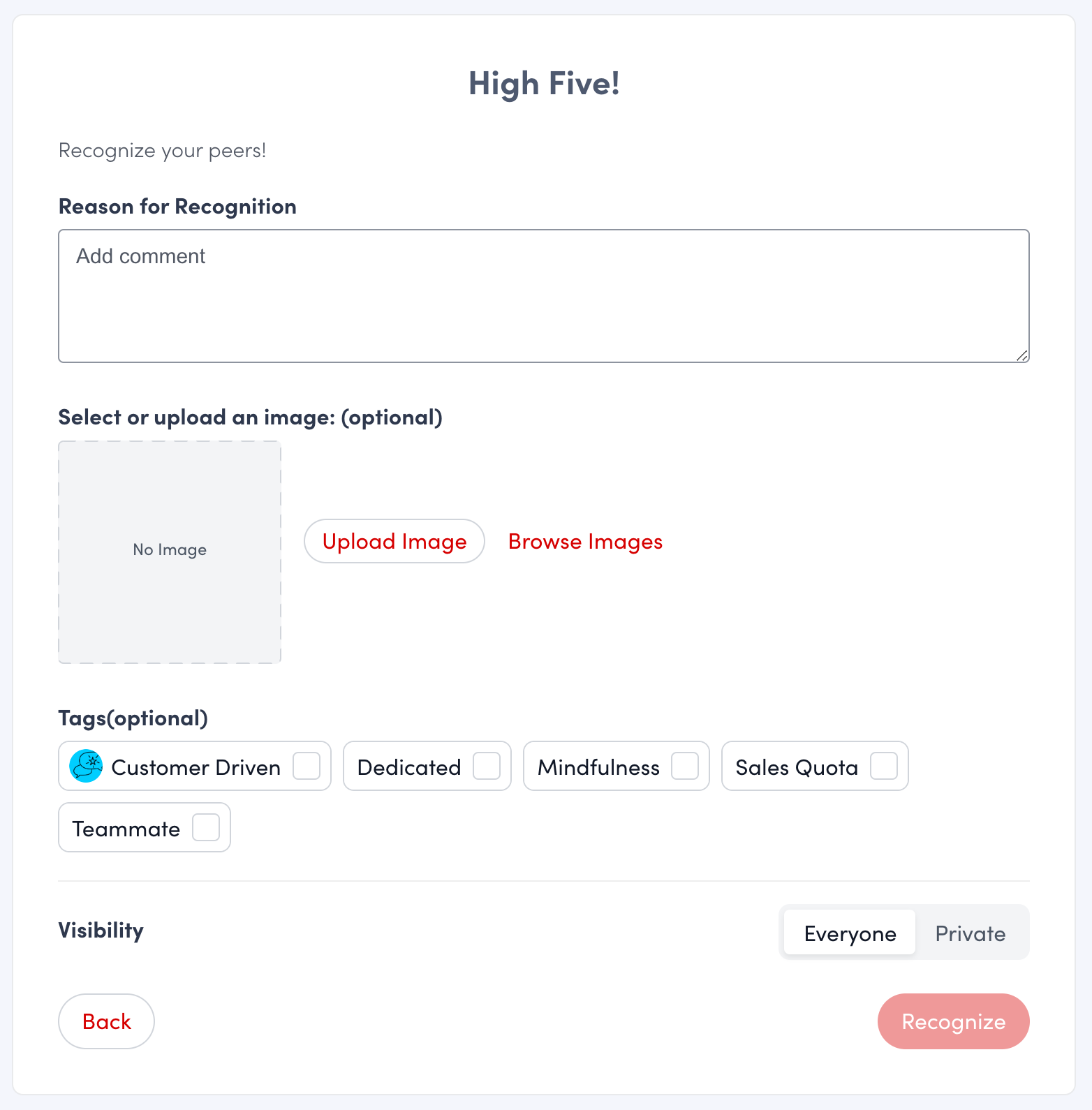Tick the Customer Driven checkbox
The height and width of the screenshot is (1110, 1092).
pos(307,766)
